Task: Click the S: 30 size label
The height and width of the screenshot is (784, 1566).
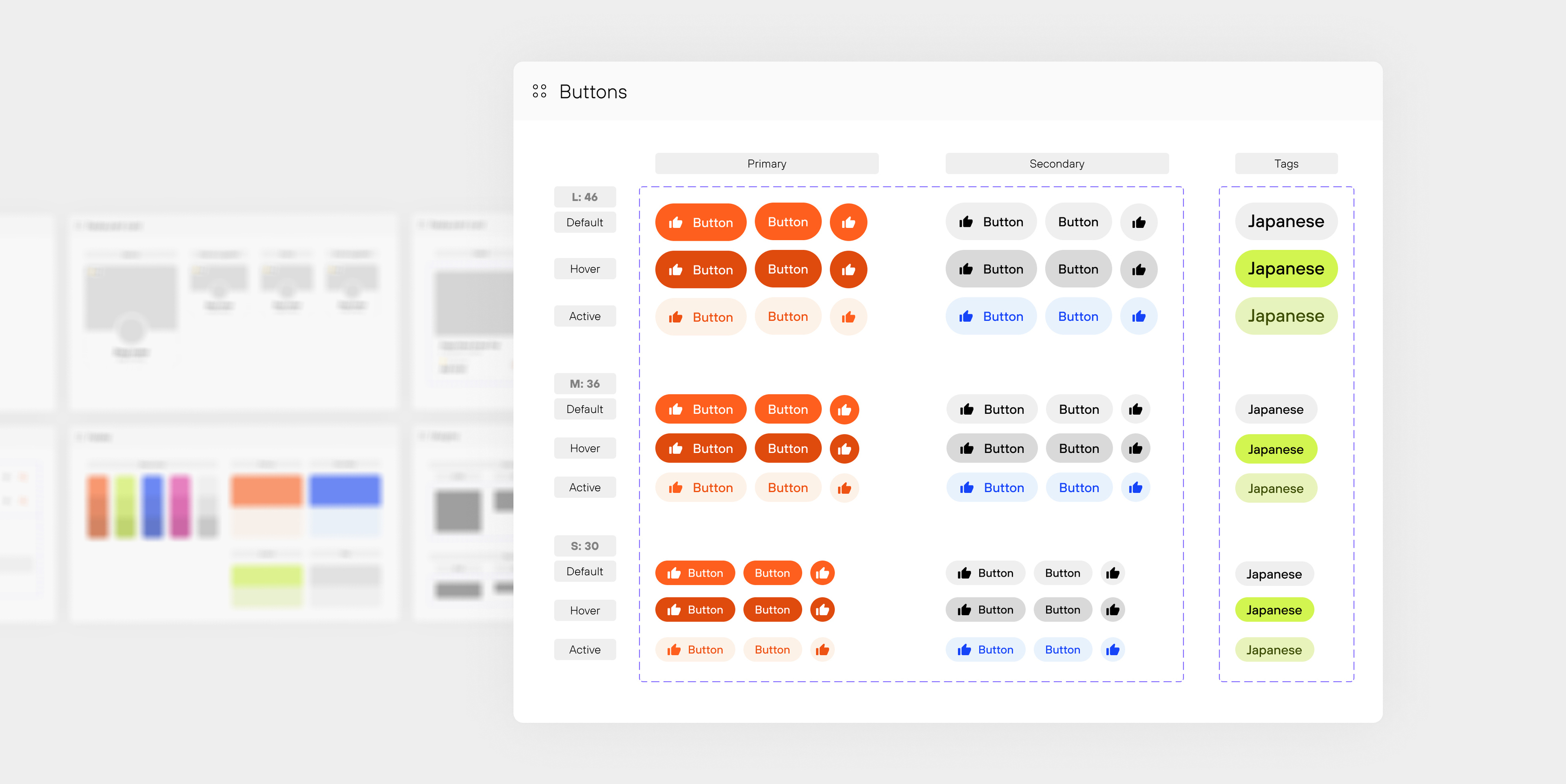Action: coord(584,546)
